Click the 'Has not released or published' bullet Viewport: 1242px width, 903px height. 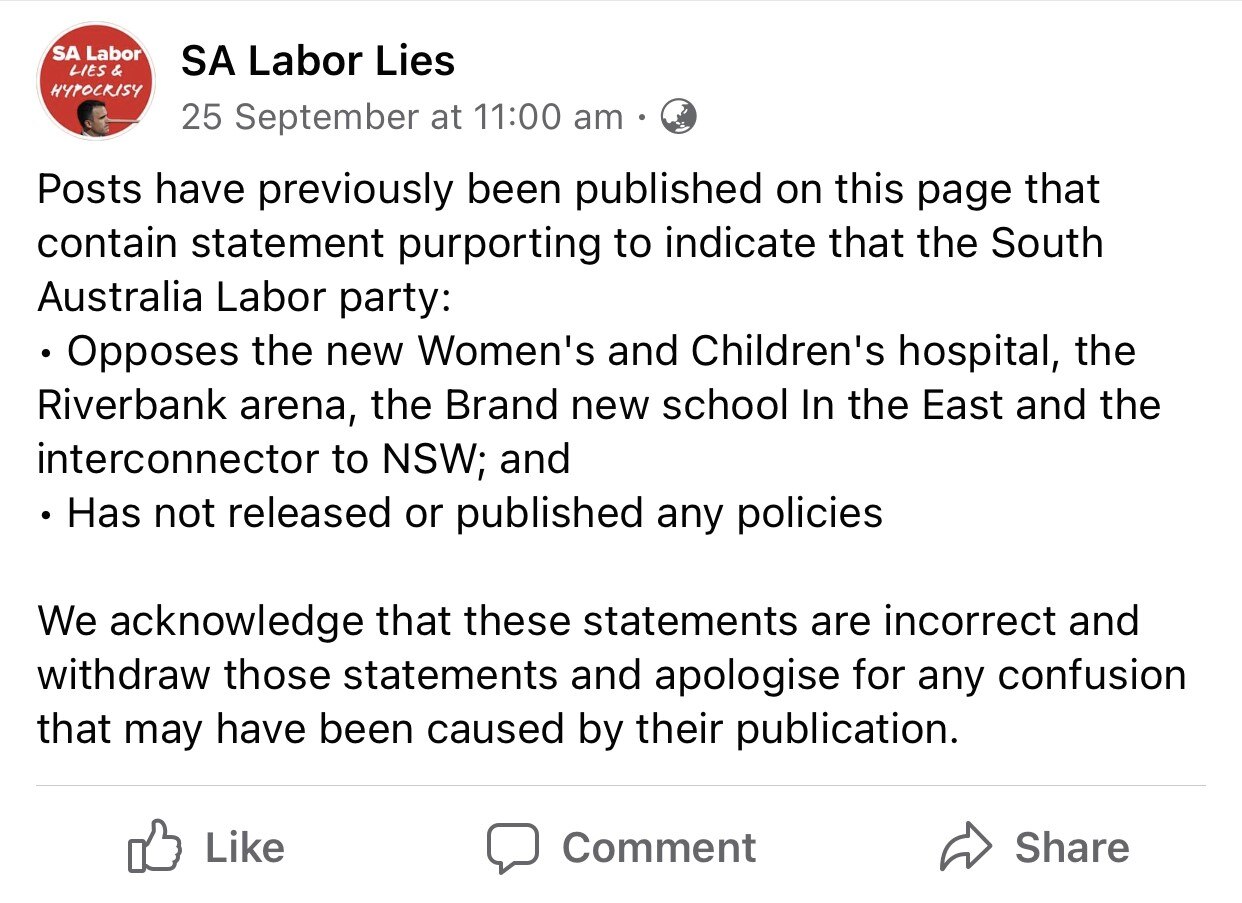click(x=474, y=514)
